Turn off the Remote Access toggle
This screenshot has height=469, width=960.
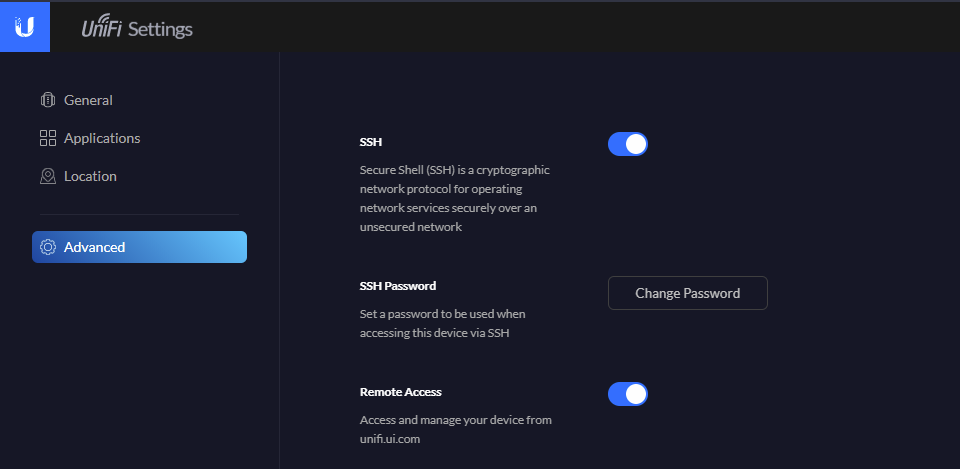click(x=628, y=394)
